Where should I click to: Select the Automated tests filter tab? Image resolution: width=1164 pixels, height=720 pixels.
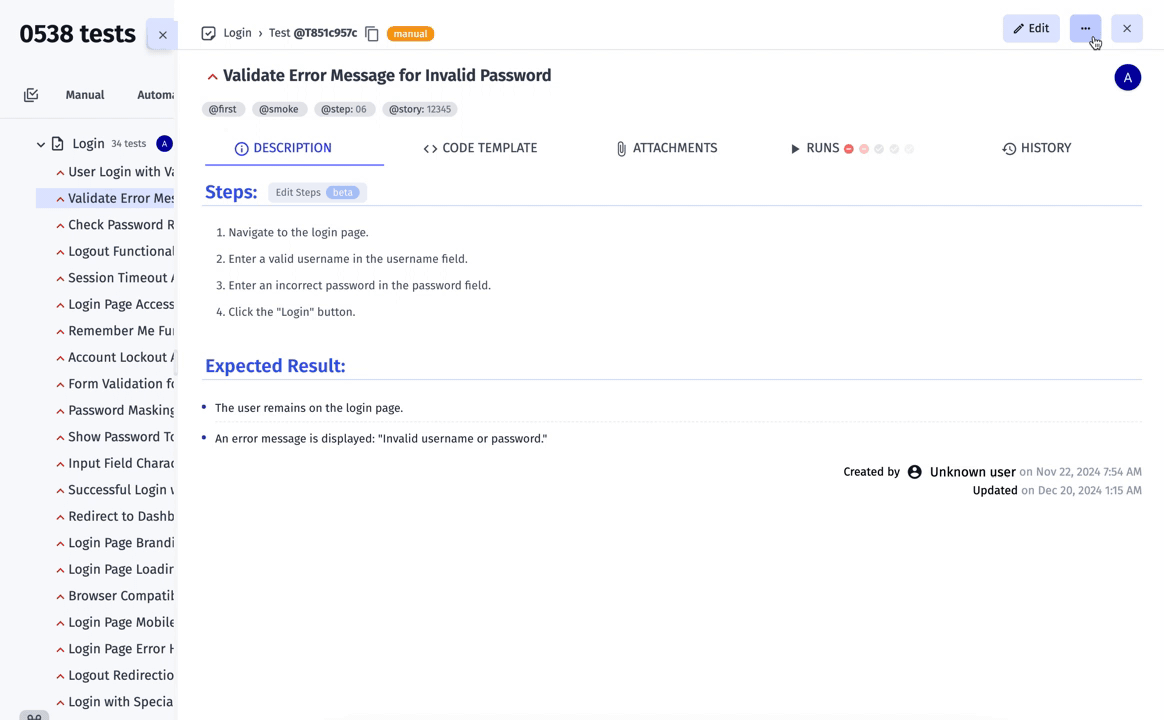(x=155, y=95)
